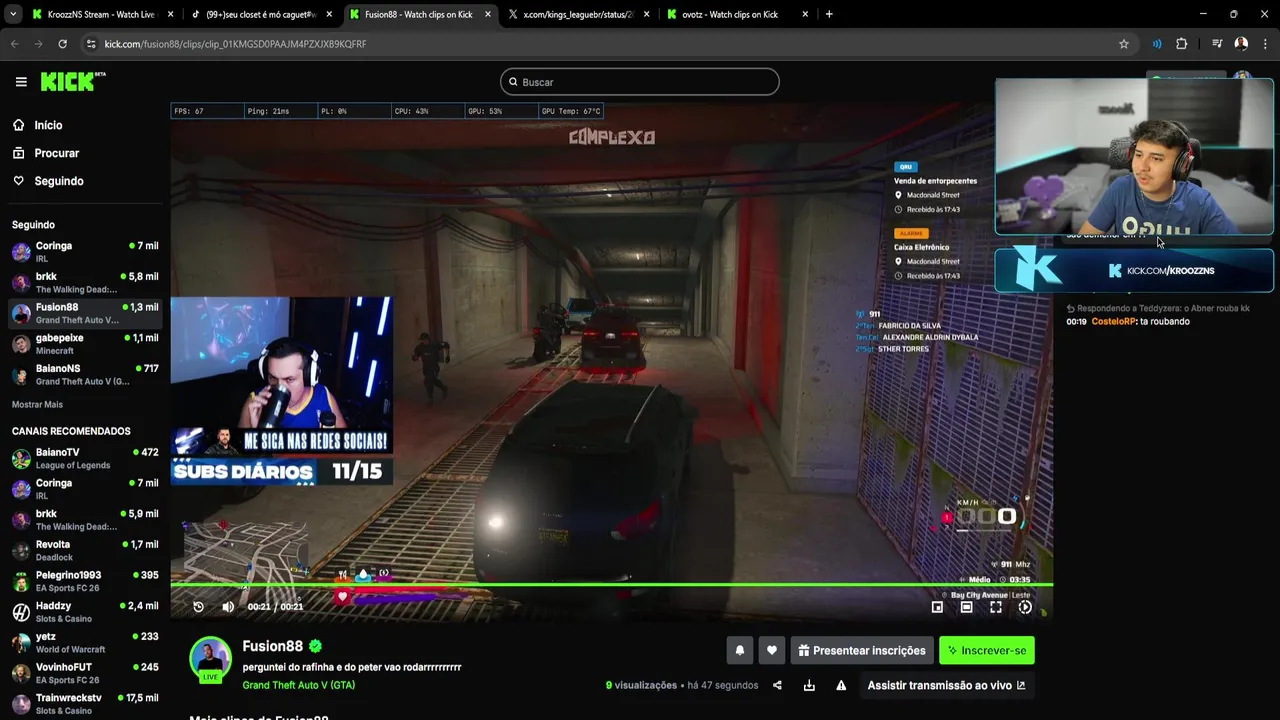
Task: Open BaianoNS channel in Seguindo list
Action: tap(84, 375)
